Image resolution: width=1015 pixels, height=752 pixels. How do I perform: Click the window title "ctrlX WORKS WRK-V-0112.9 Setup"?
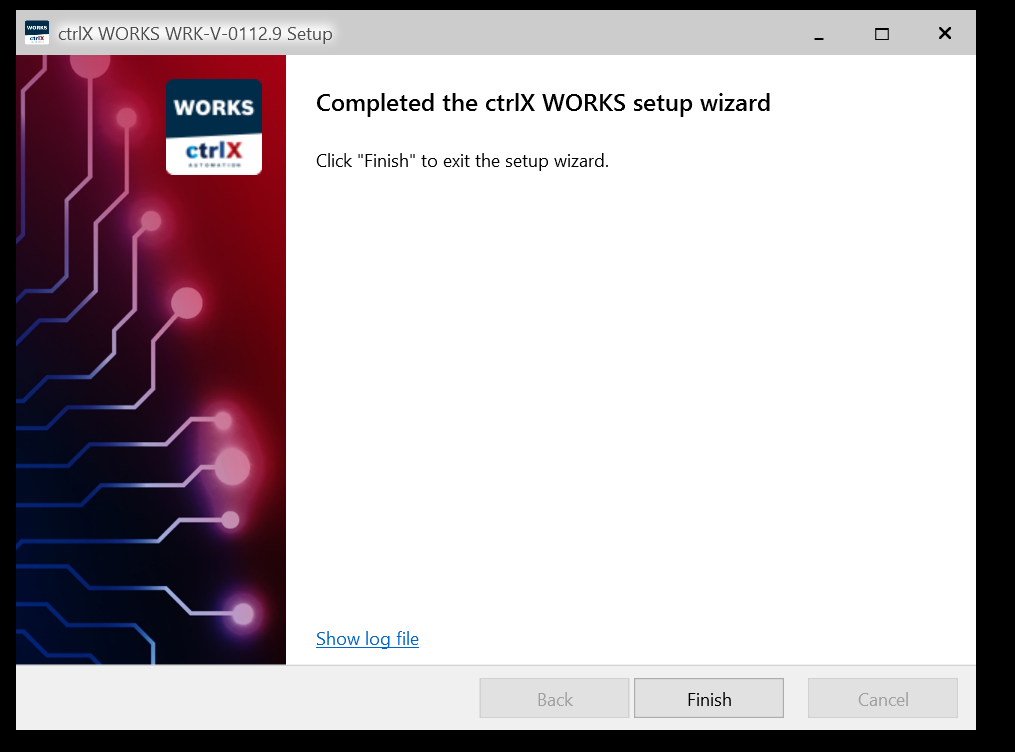click(195, 34)
